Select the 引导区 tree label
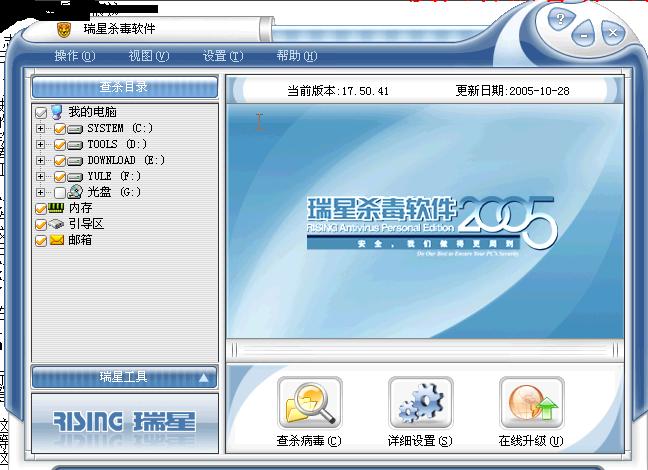648x470 pixels. (86, 224)
